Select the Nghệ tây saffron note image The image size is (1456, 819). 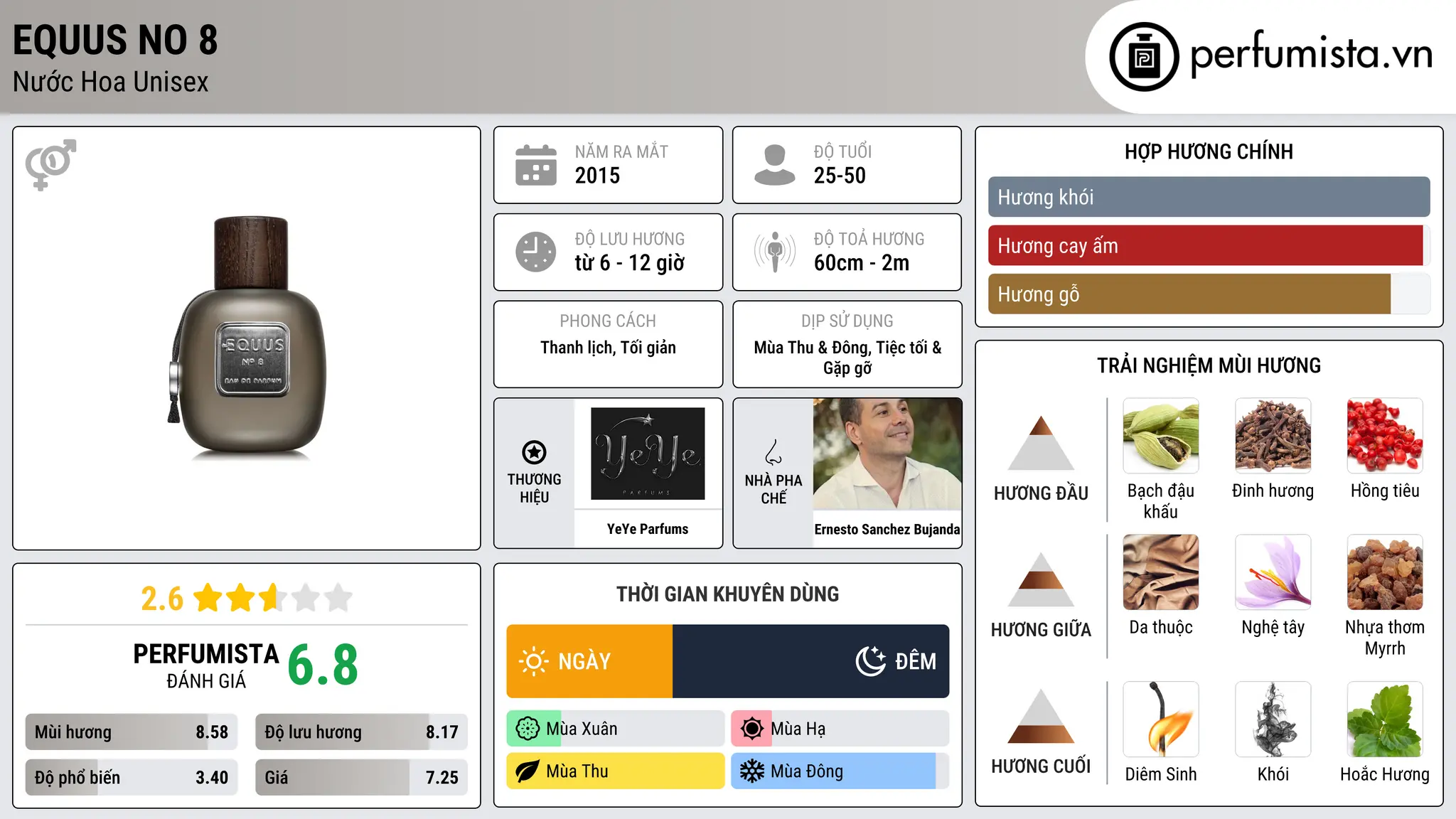click(1273, 572)
